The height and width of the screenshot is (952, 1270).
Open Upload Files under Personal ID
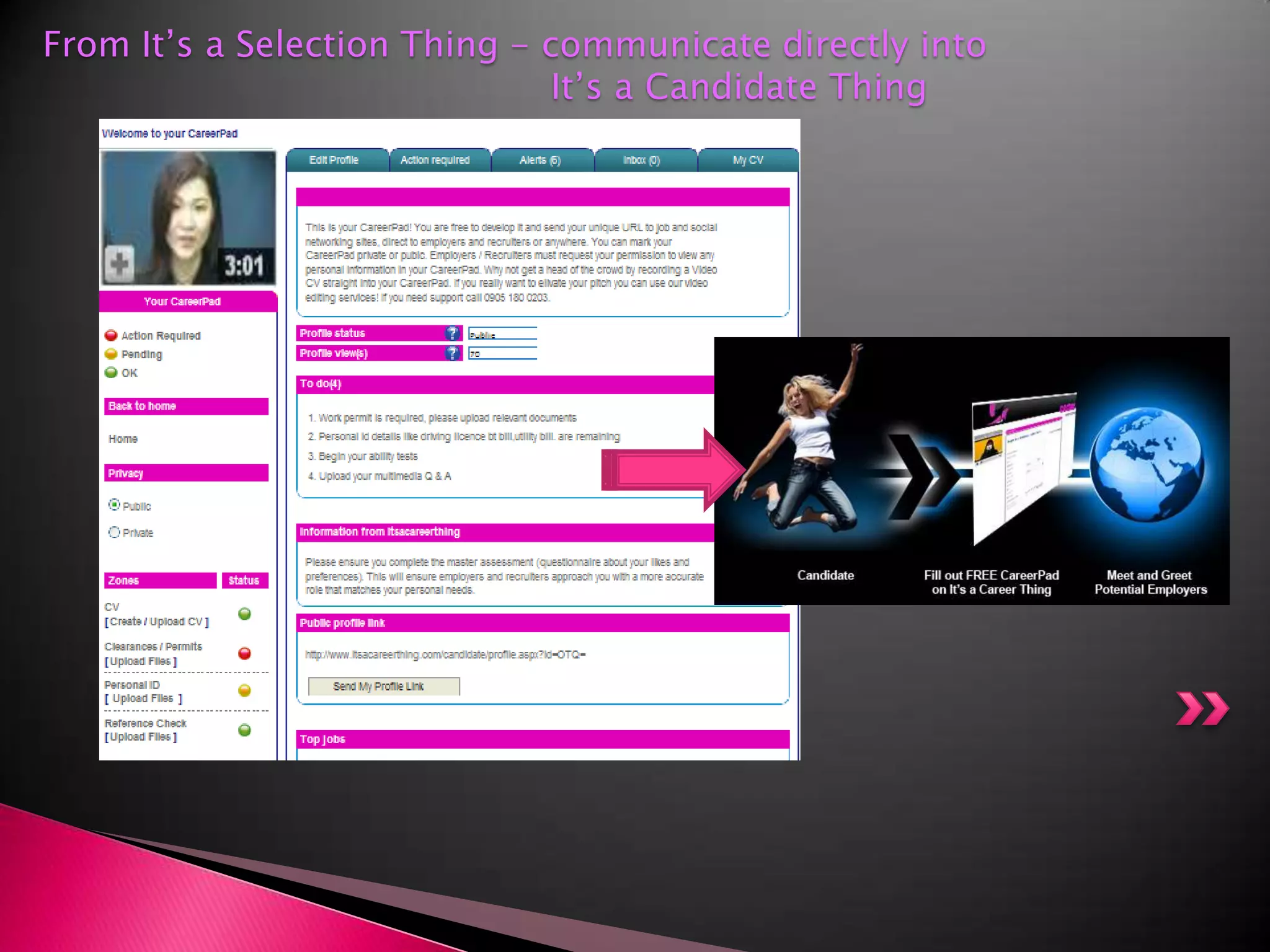pos(143,699)
